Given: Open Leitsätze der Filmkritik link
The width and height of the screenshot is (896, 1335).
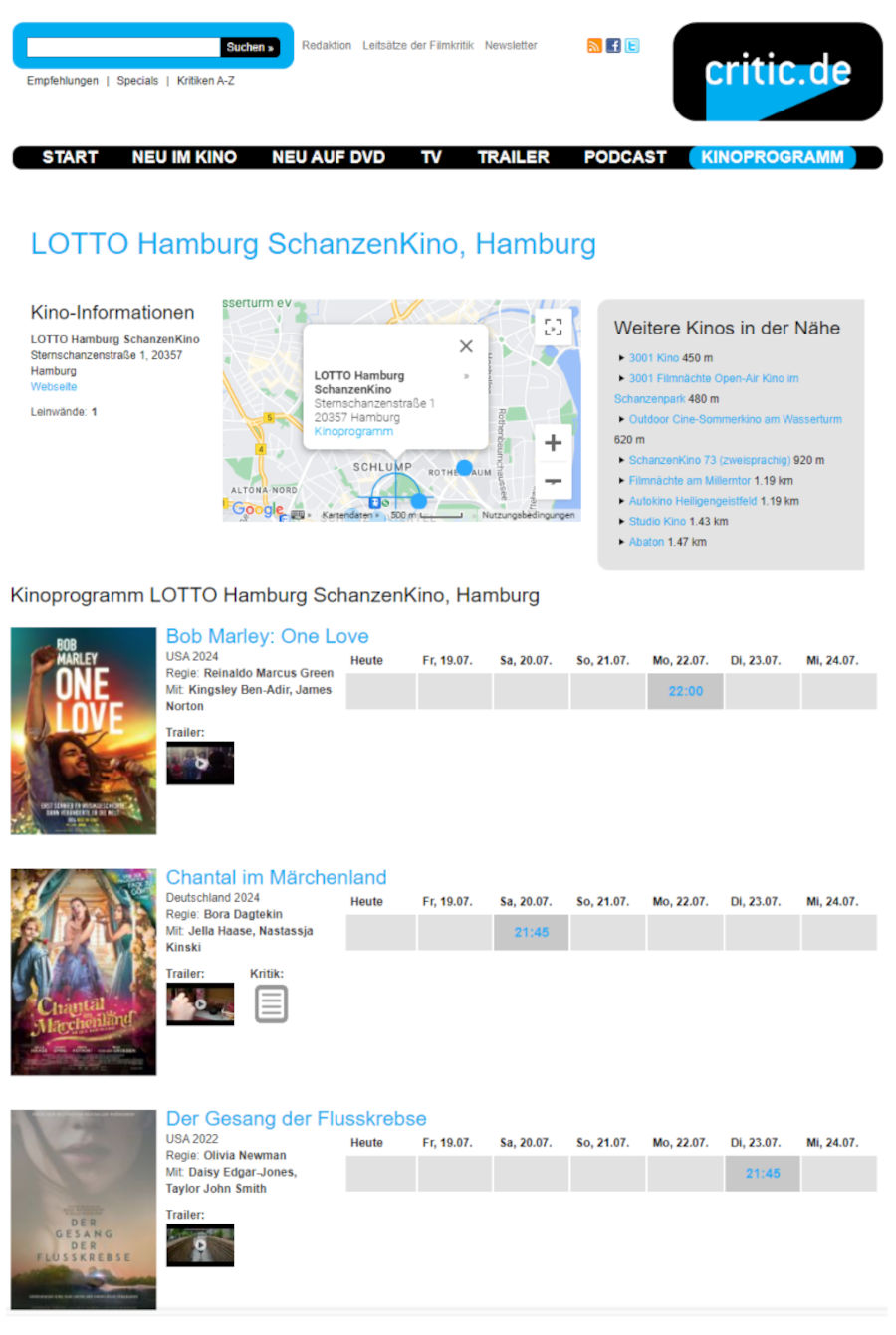Looking at the screenshot, I should coord(418,45).
